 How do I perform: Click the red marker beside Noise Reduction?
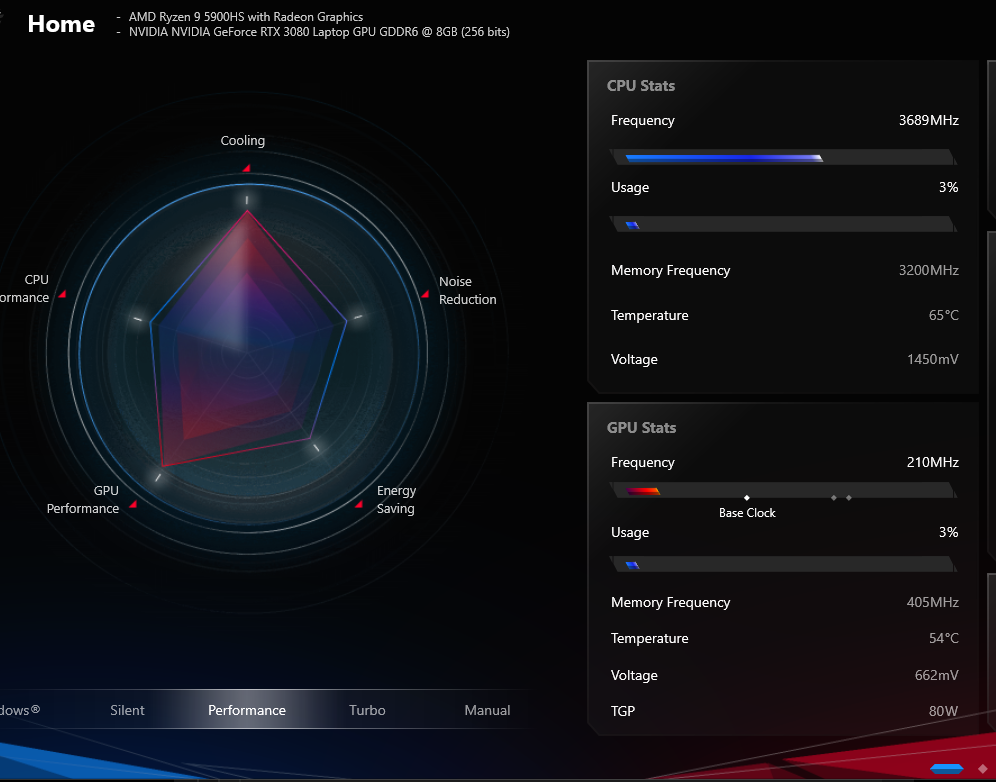tap(424, 294)
